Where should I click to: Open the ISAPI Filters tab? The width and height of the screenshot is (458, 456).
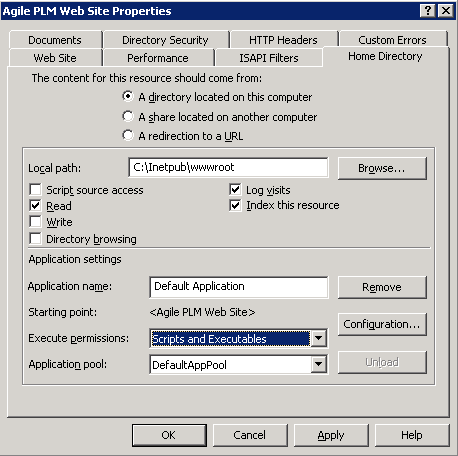point(269,58)
